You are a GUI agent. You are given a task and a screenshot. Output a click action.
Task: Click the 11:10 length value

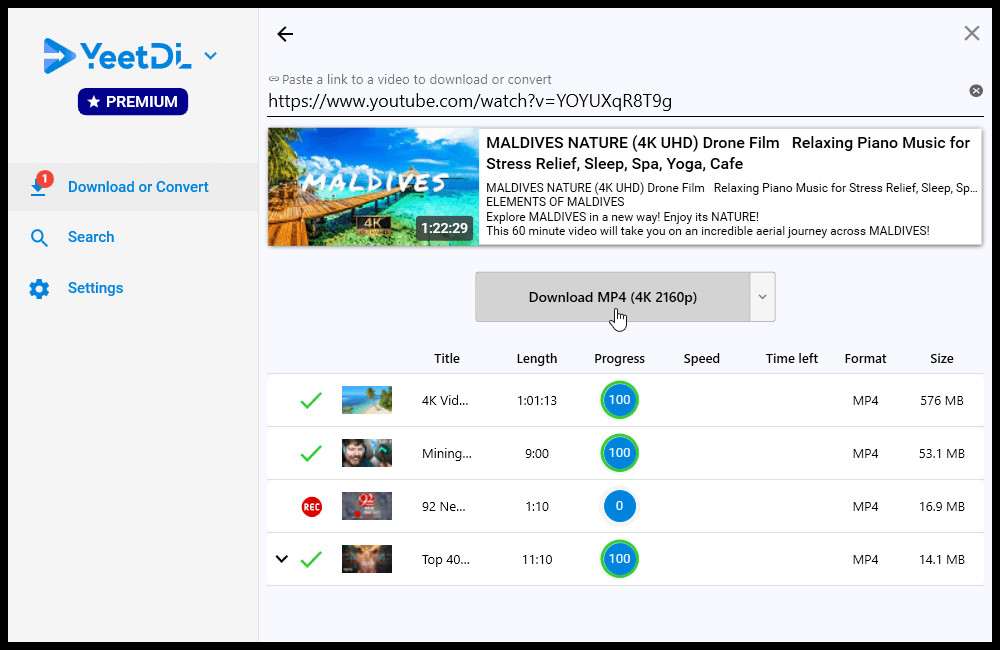pyautogui.click(x=536, y=559)
